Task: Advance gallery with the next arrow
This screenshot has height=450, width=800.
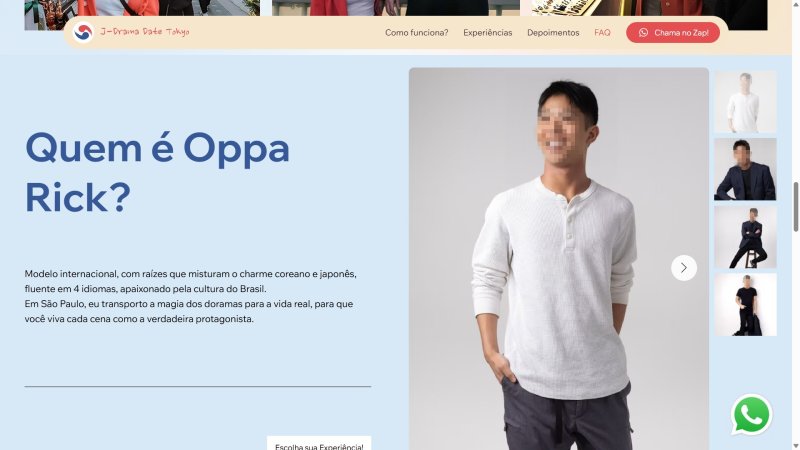Action: 684,268
